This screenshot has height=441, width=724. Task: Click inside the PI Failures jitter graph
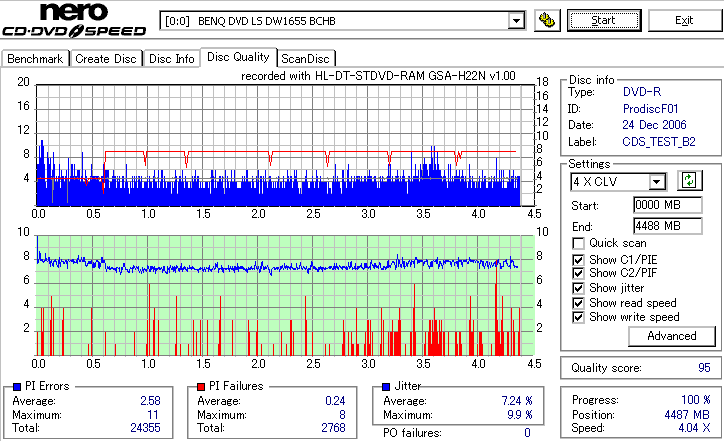tap(285, 296)
